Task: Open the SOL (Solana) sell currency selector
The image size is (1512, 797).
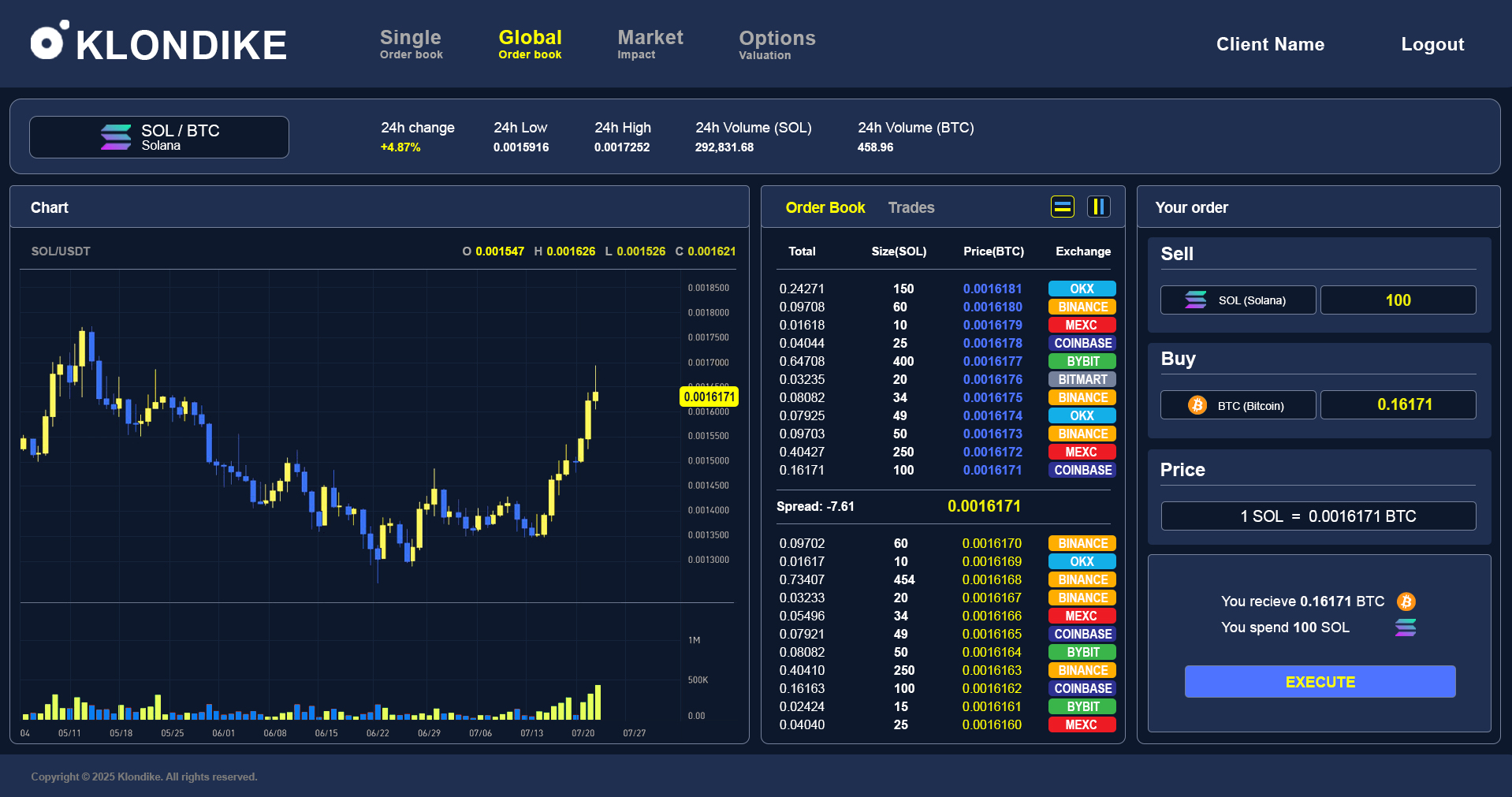Action: [x=1238, y=300]
